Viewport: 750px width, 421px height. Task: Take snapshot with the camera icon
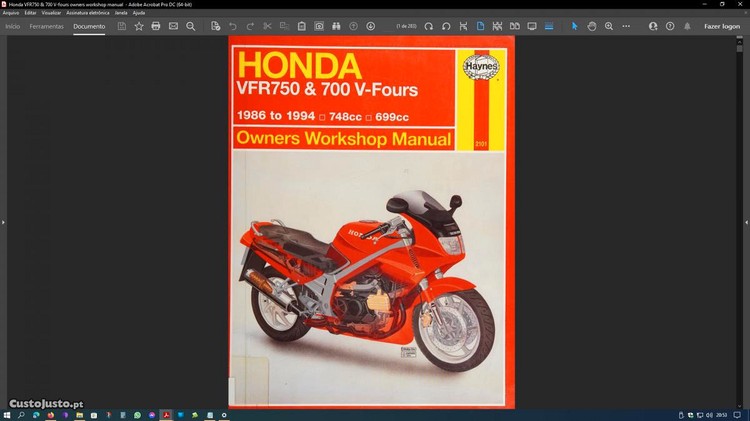pyautogui.click(x=319, y=26)
